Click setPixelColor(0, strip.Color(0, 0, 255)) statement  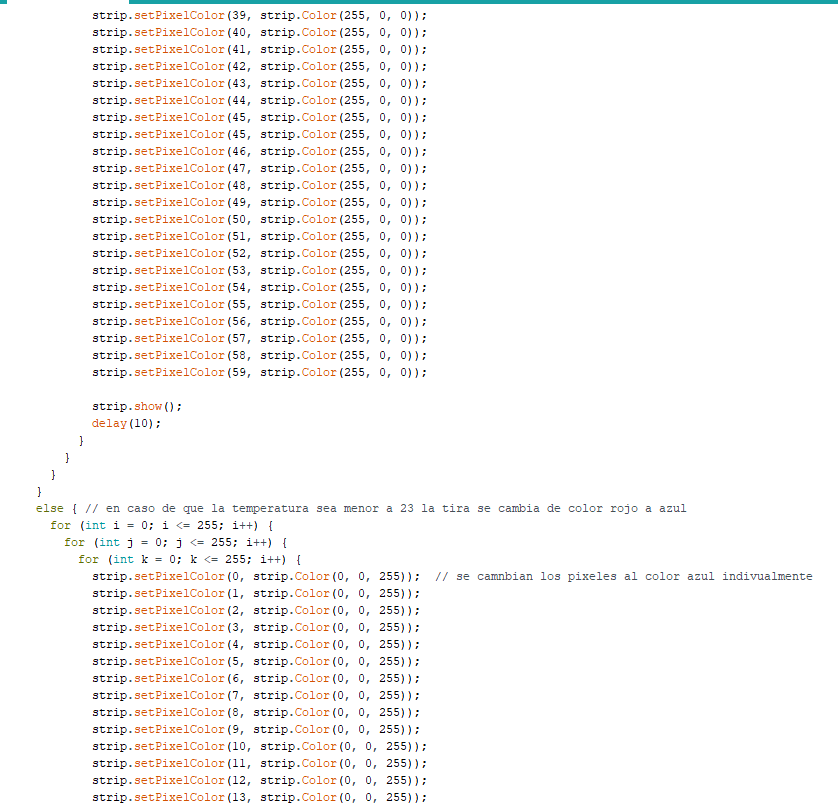tap(256, 577)
